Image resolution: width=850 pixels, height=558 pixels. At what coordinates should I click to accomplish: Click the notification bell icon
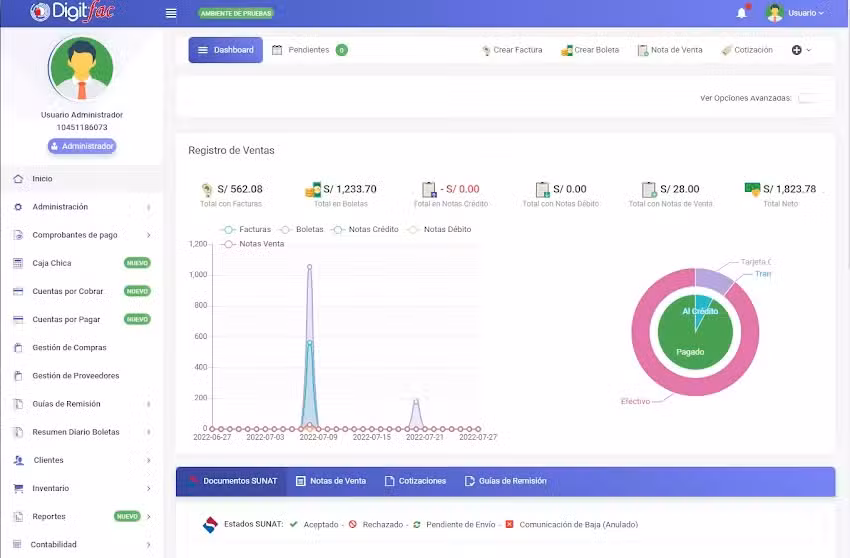click(741, 13)
